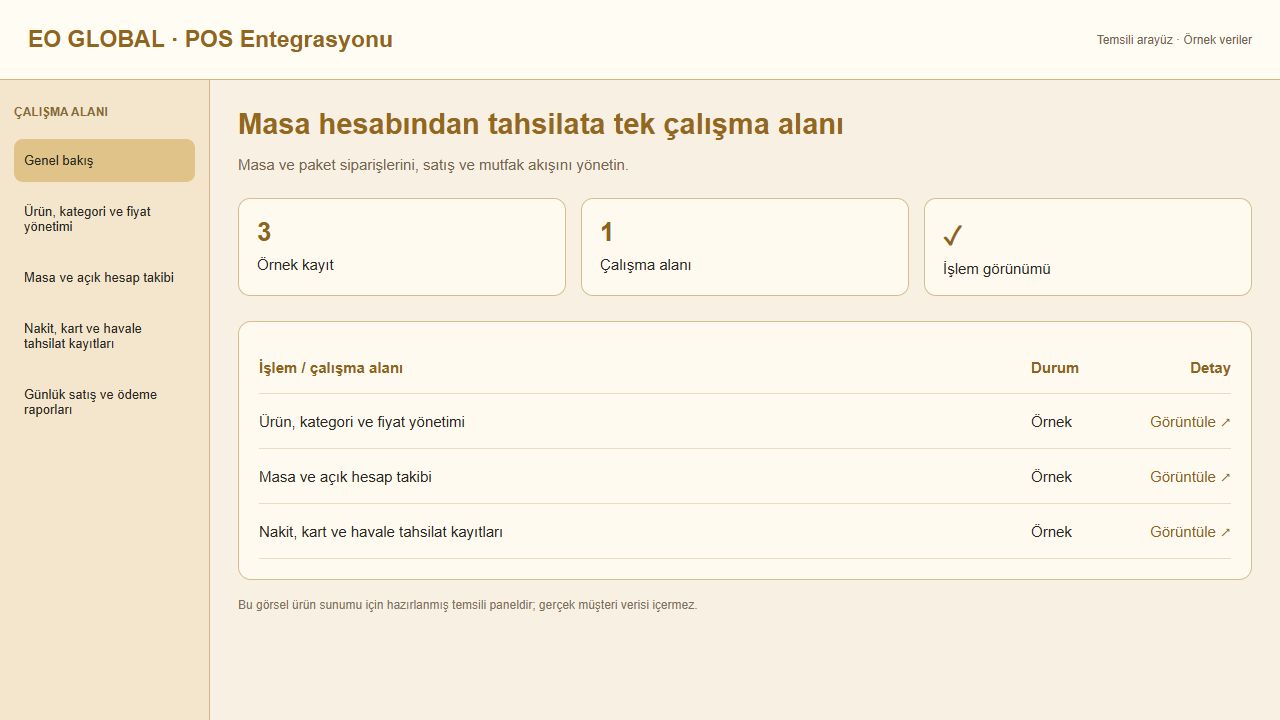The height and width of the screenshot is (720, 1280).
Task: Click table cell Masa ve açık hesap takibi
Action: 345,477
